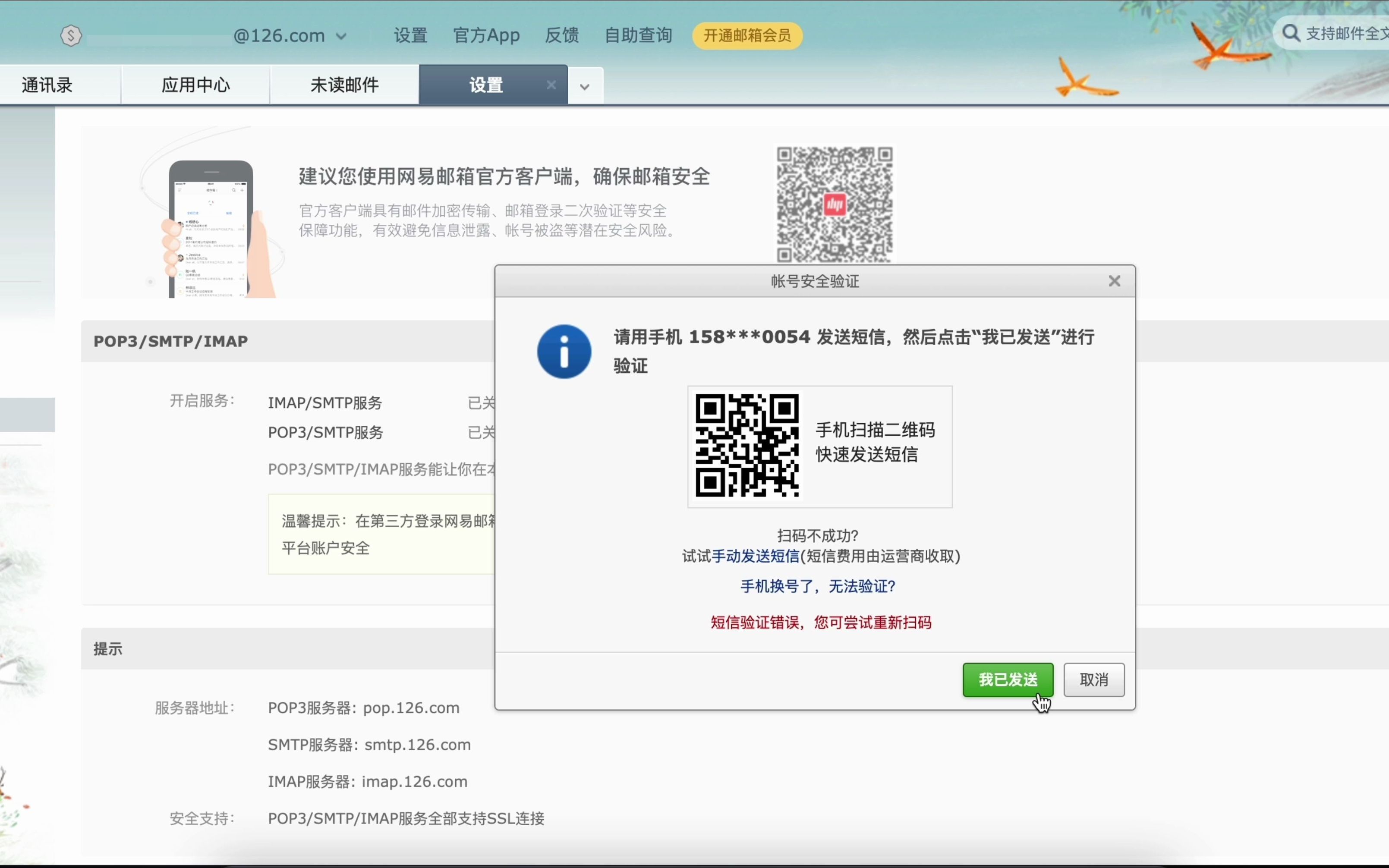
Task: Open the 手机换号了，无法验证? link
Action: coord(818,586)
